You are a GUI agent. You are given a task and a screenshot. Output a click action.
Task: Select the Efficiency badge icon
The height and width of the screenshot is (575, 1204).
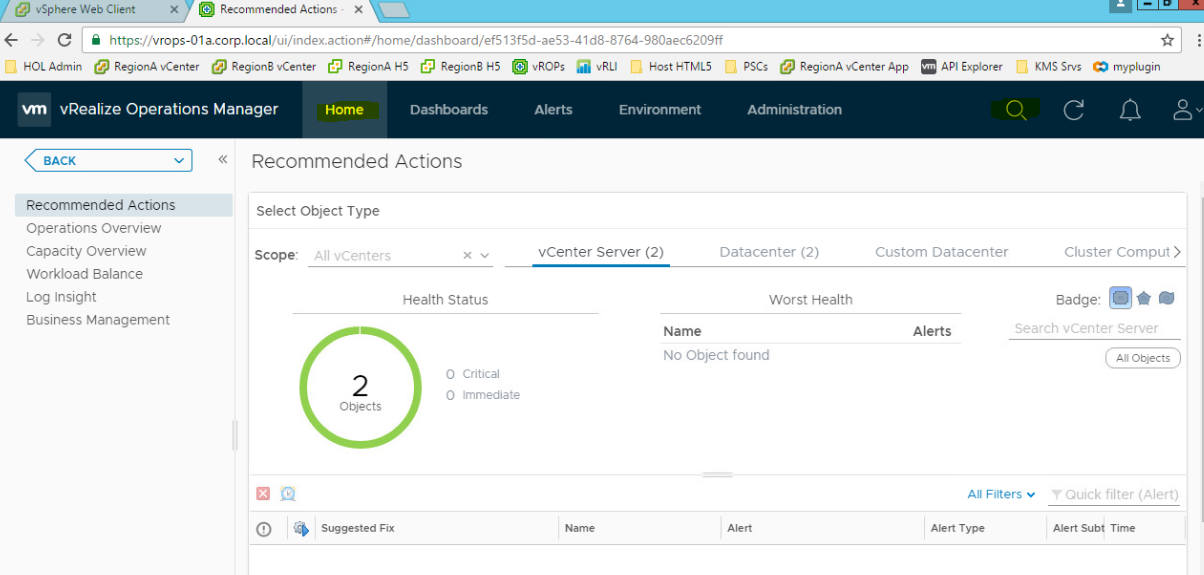(1166, 298)
